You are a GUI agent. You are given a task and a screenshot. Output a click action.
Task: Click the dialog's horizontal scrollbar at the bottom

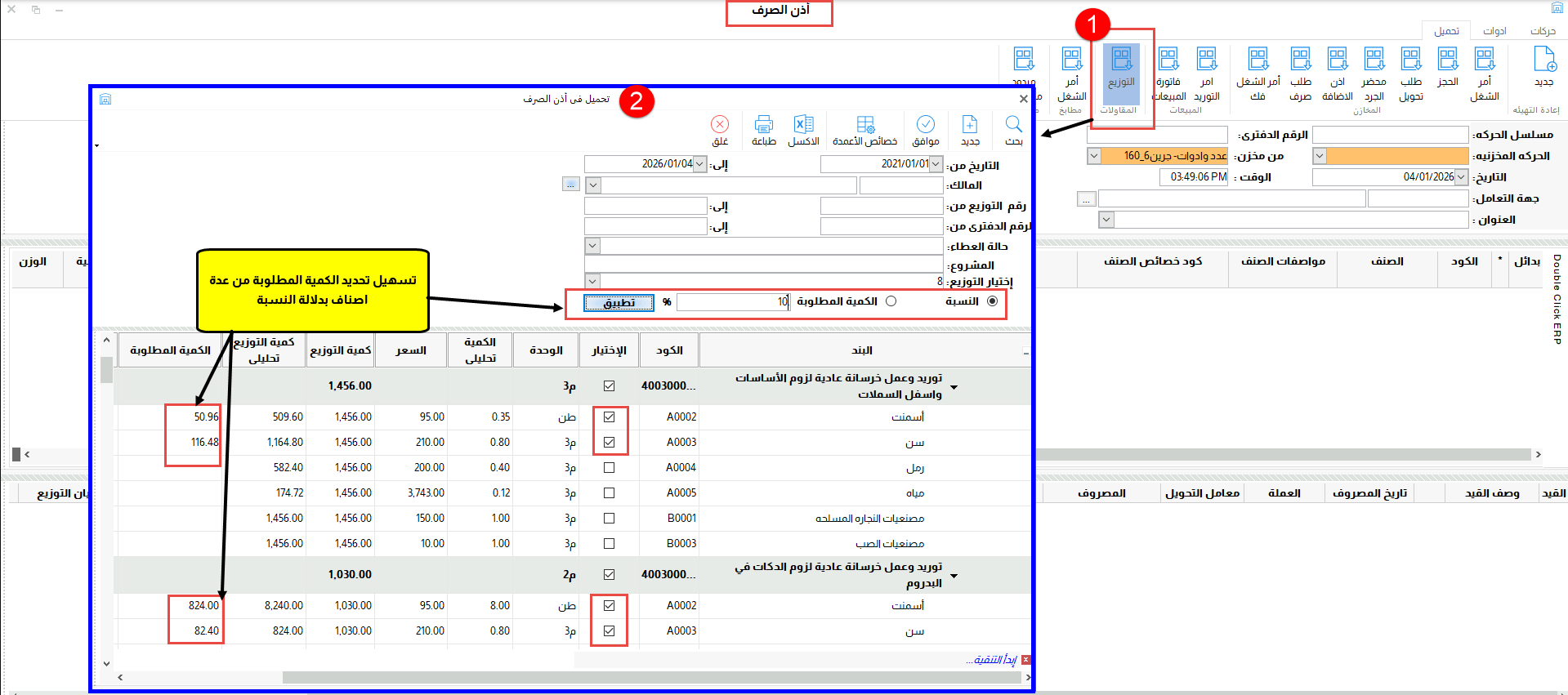click(x=572, y=677)
